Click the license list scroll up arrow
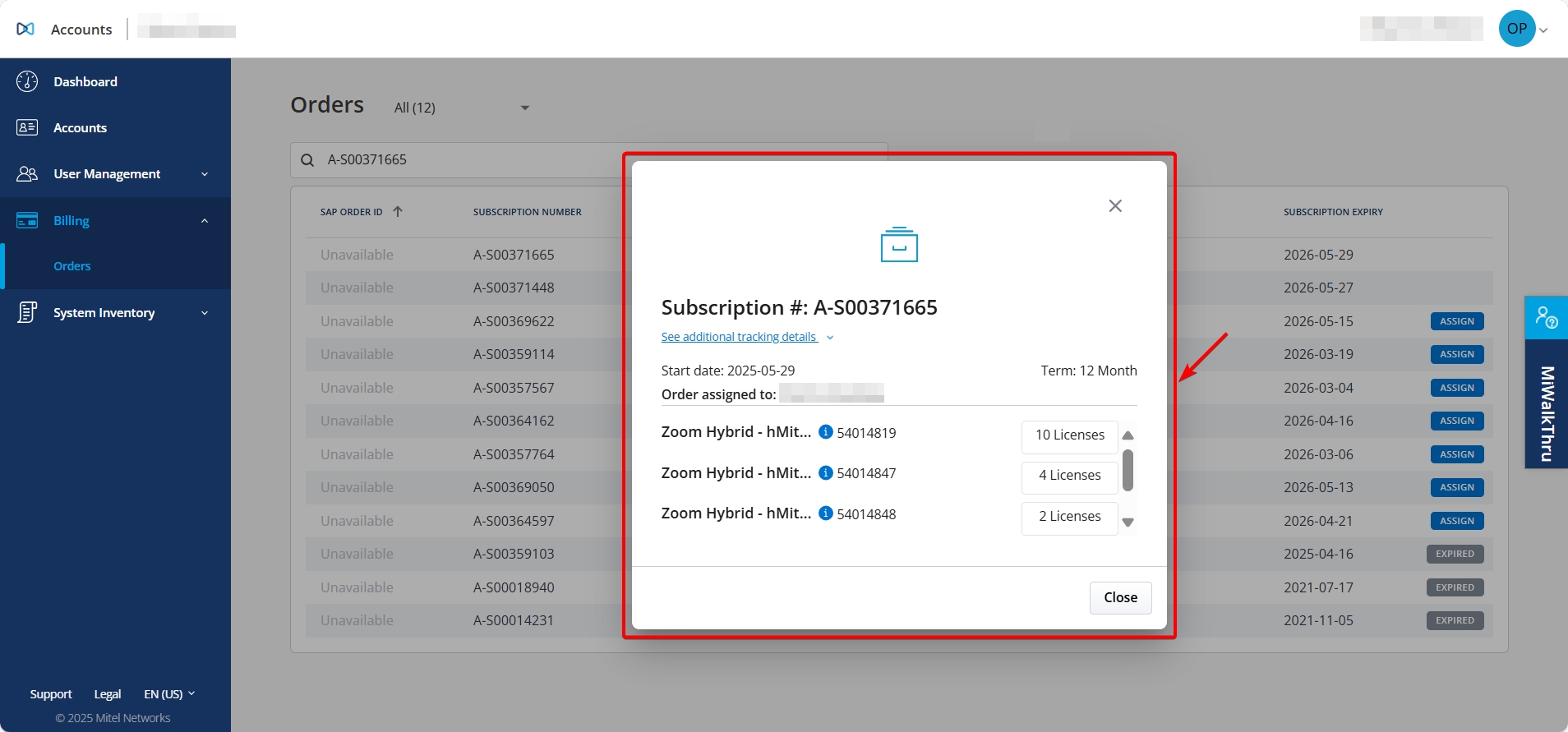This screenshot has height=732, width=1568. click(x=1128, y=435)
